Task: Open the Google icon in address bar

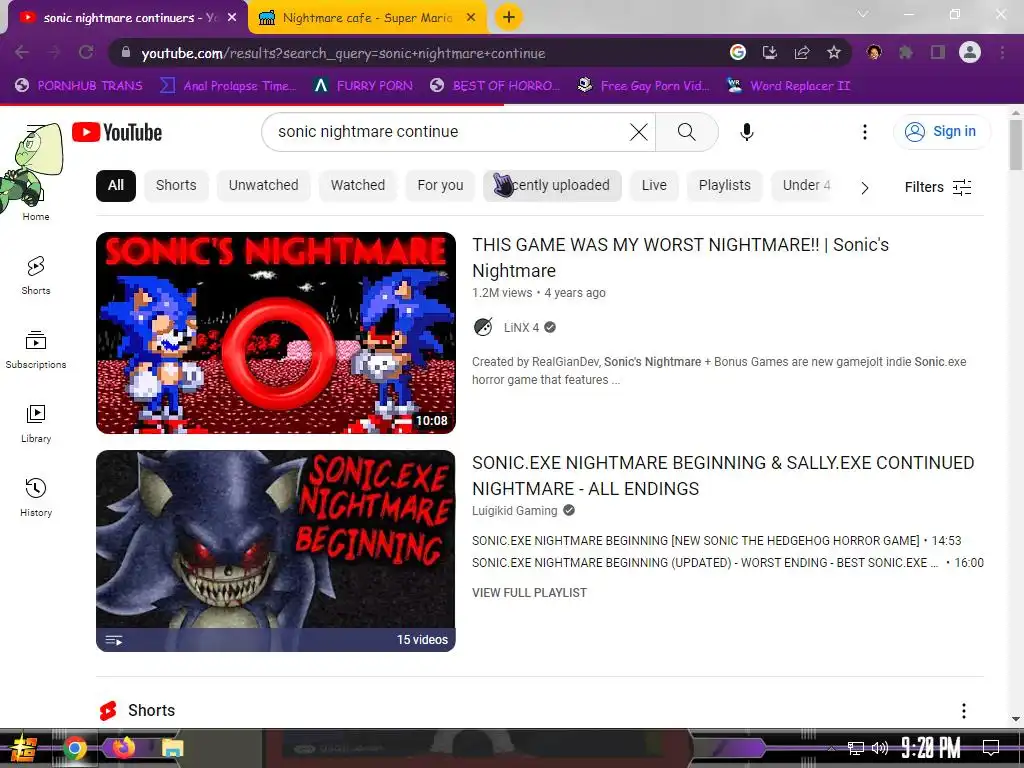Action: tap(738, 52)
